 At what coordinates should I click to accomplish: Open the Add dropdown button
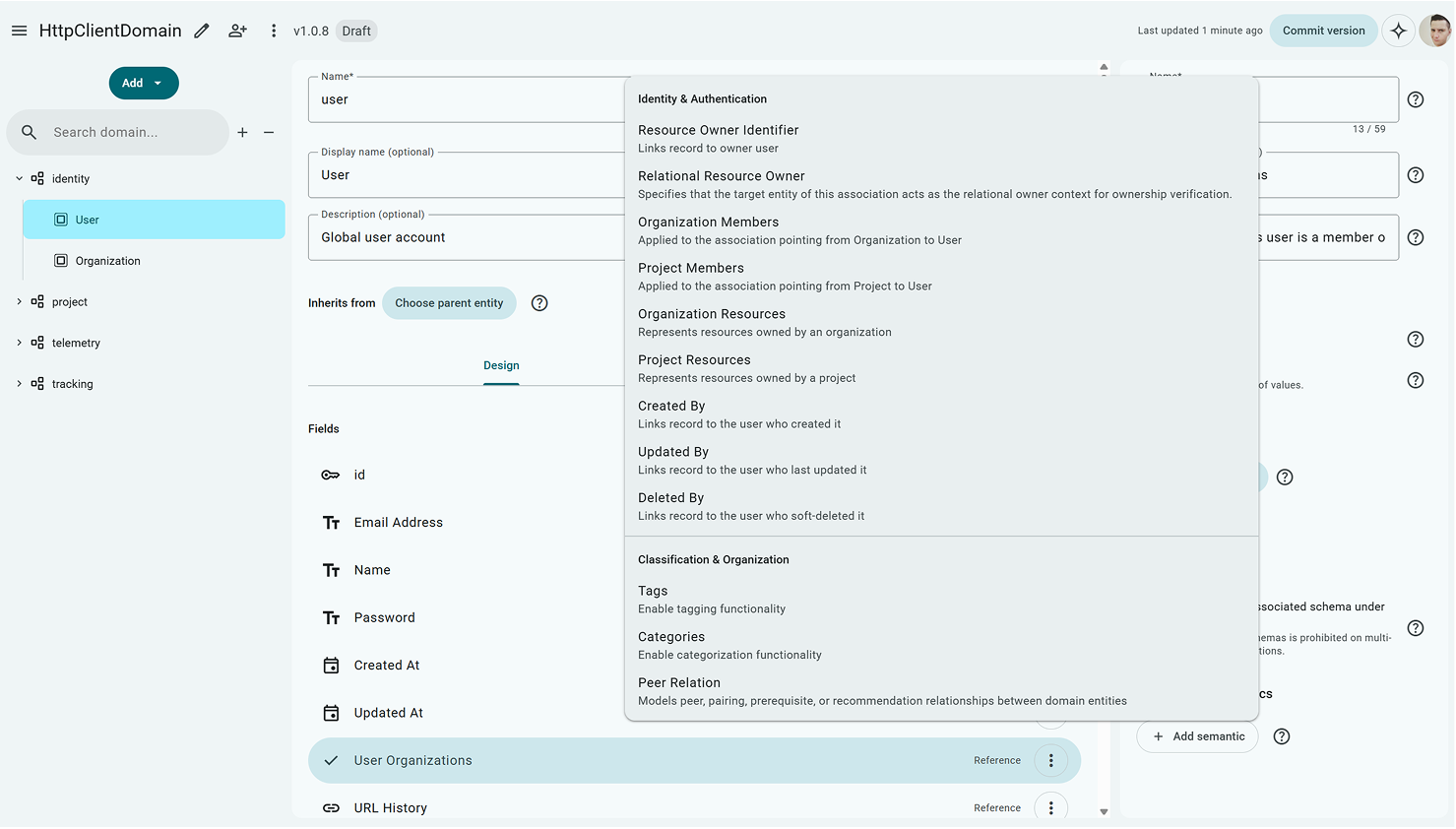144,84
